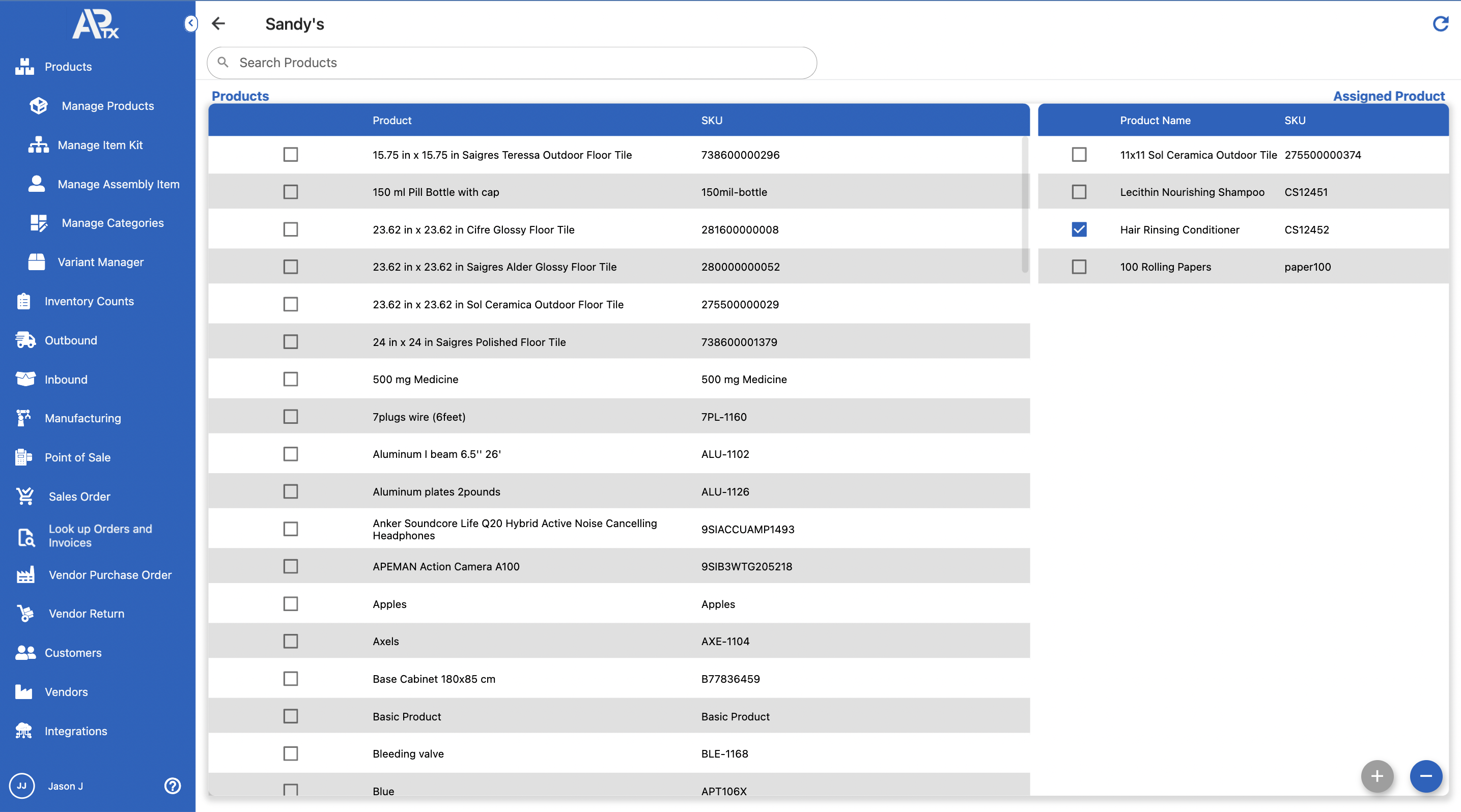Click the Sales Order cart icon
Viewport: 1461px width, 812px height.
[25, 497]
